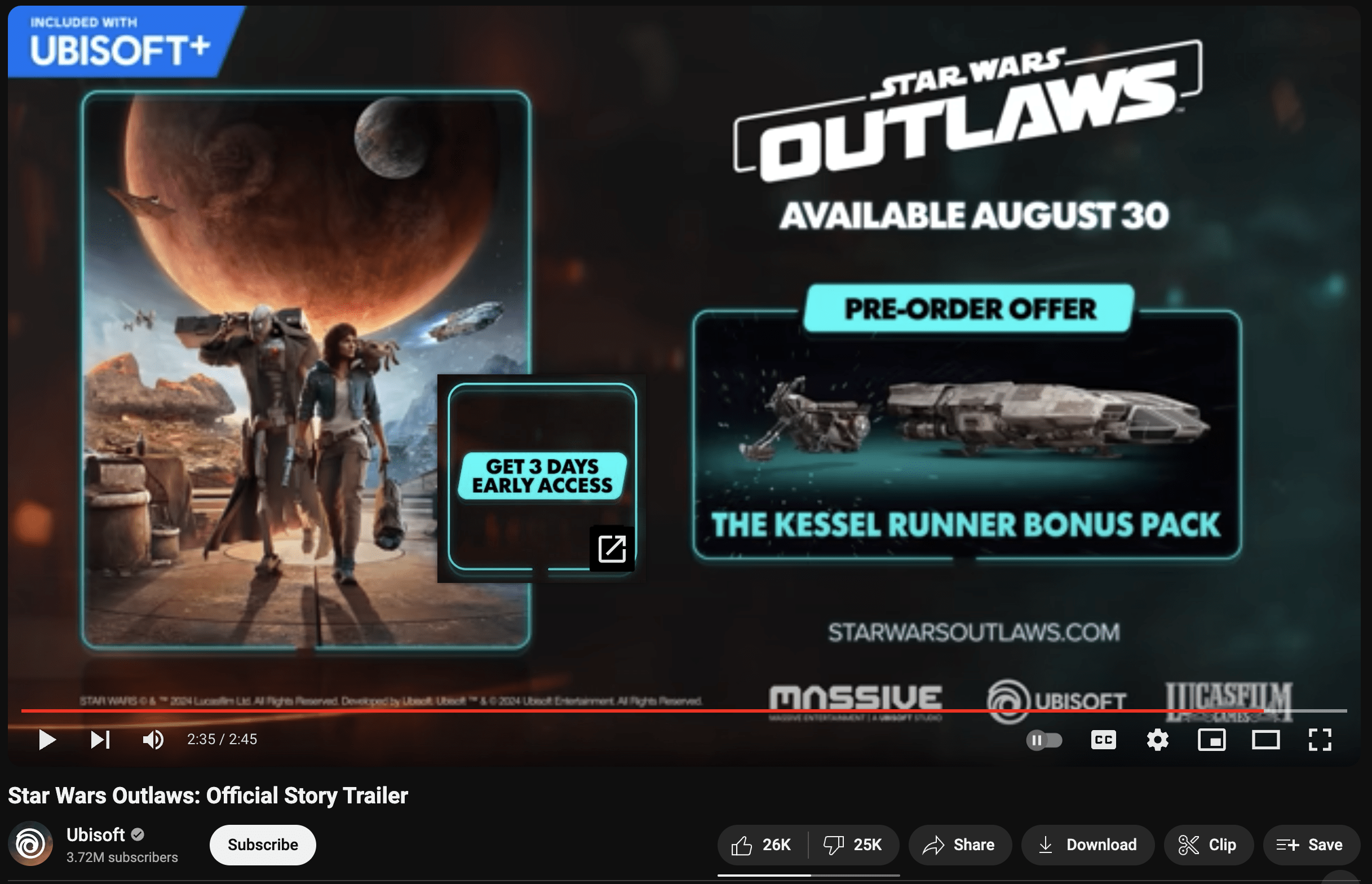Skip to the next video

pos(100,739)
